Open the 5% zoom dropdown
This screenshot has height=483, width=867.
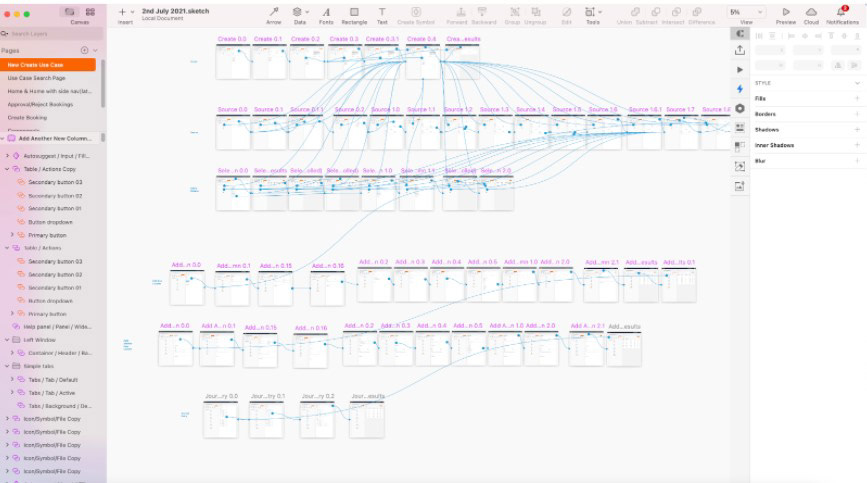(746, 12)
